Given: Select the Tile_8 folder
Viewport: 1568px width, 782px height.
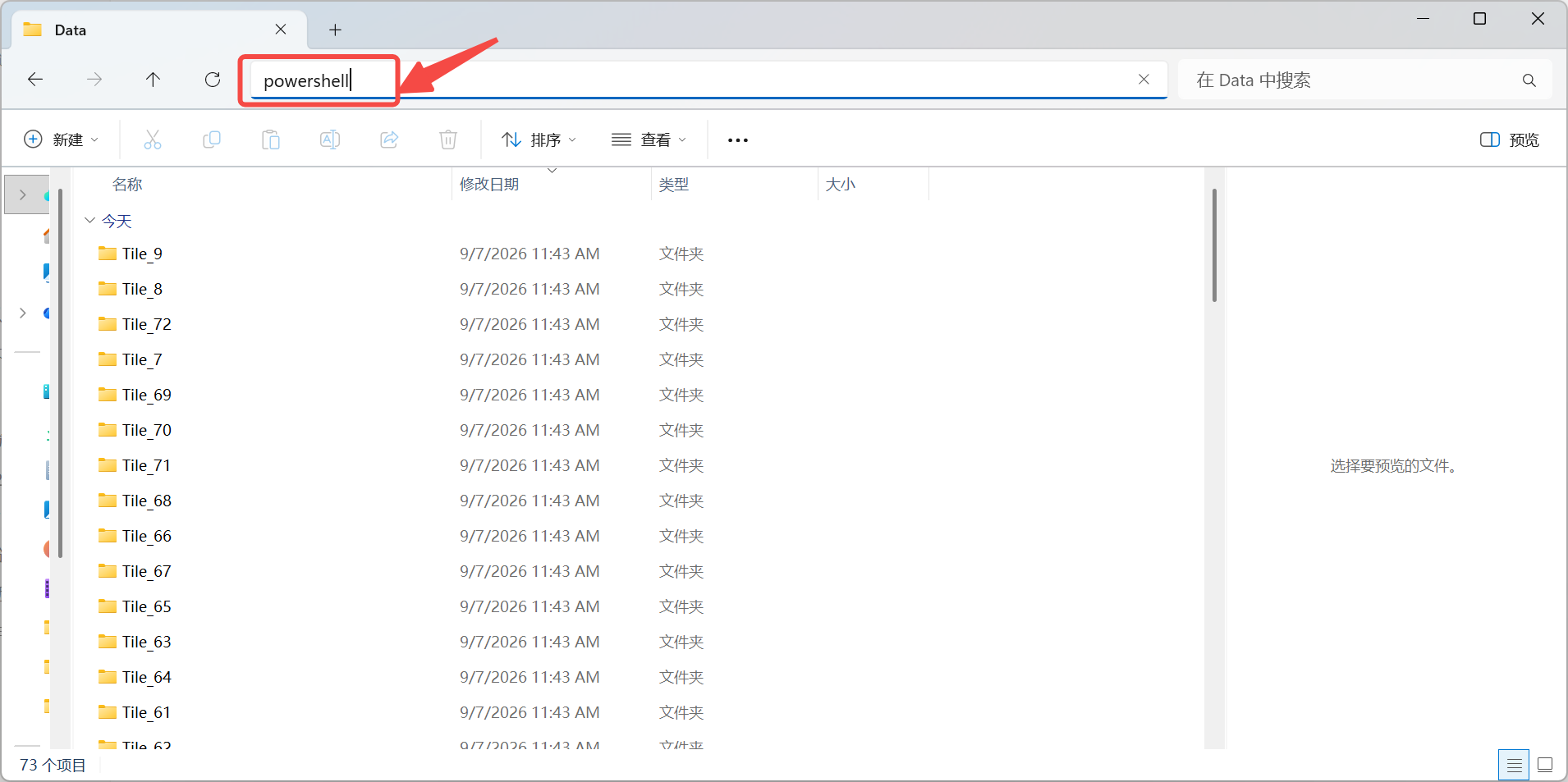Looking at the screenshot, I should click(x=143, y=289).
